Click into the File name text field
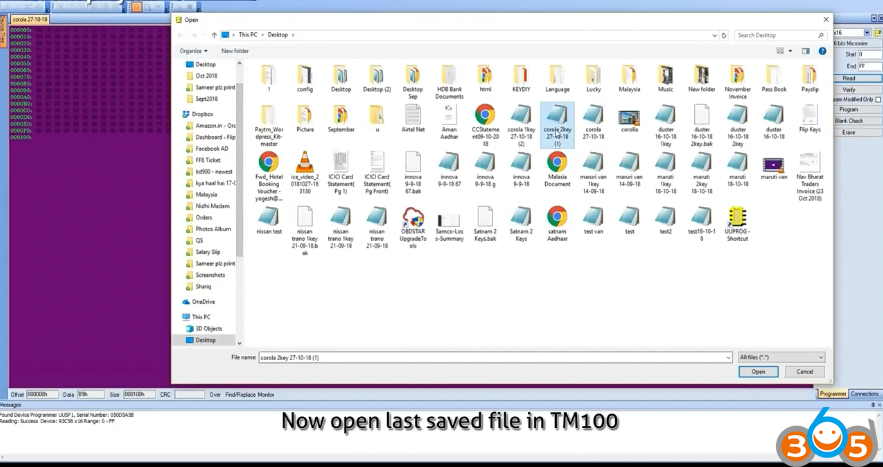This screenshot has width=883, height=467. (x=492, y=357)
